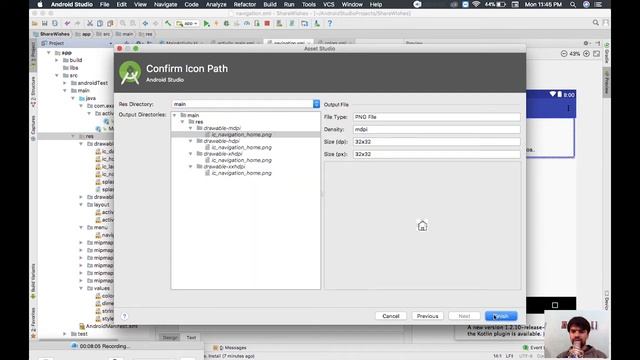Viewport: 640px width, 360px height.
Task: Click the Save All toolbar icon
Action: point(45,24)
